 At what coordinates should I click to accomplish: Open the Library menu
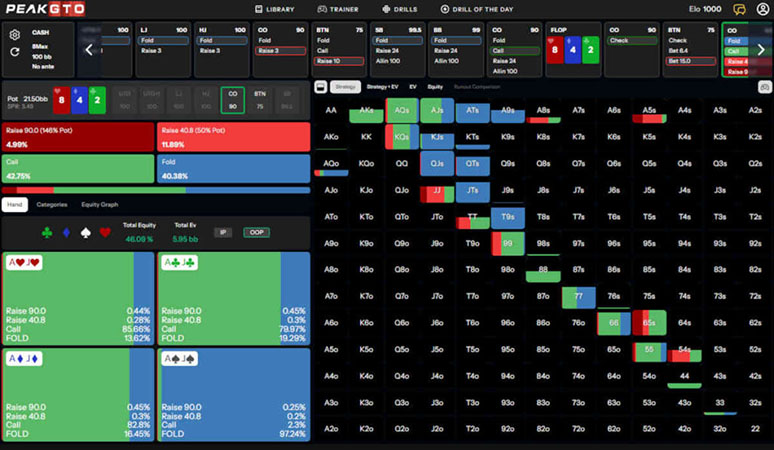coord(274,9)
